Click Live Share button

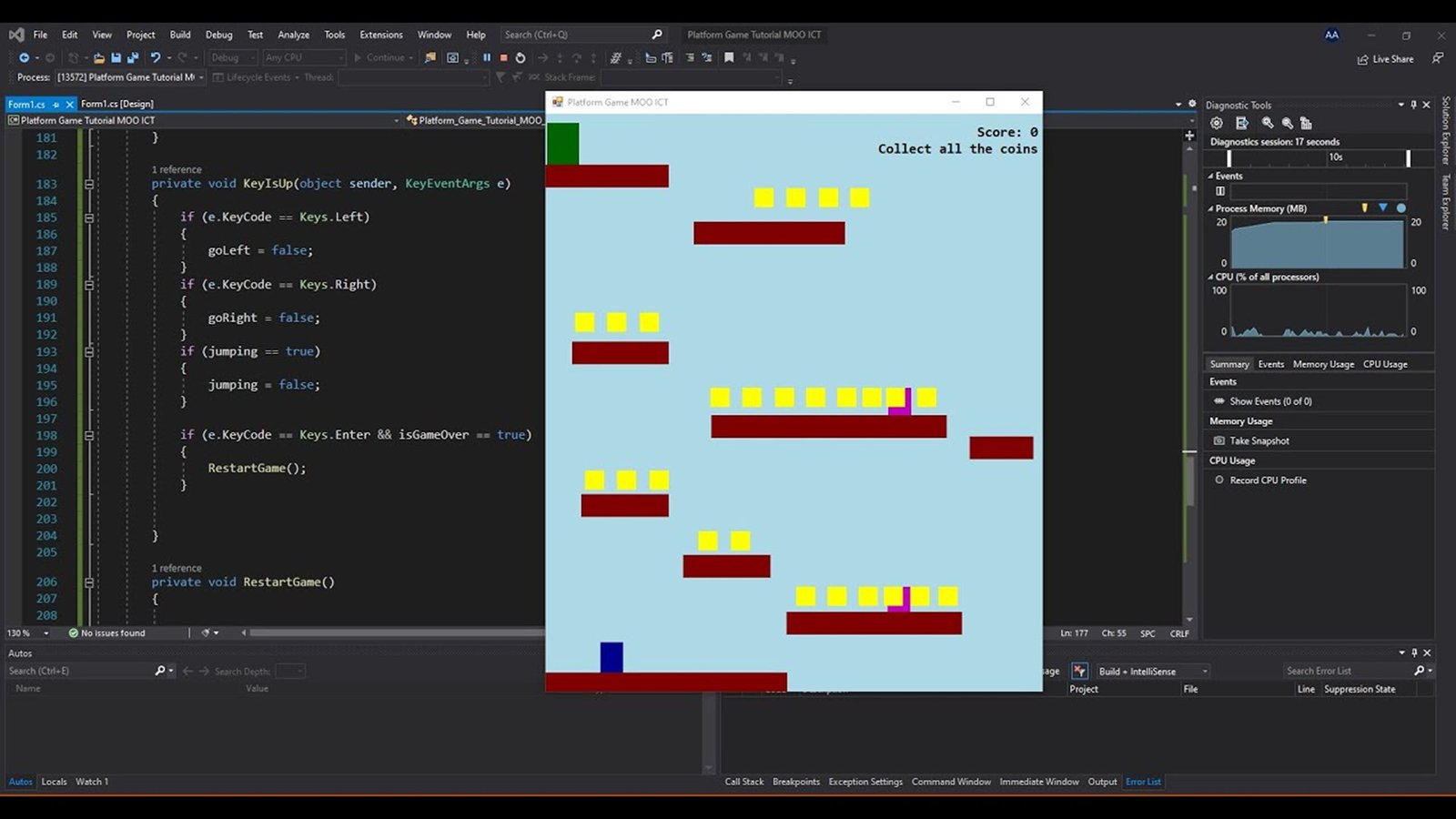pyautogui.click(x=1385, y=59)
